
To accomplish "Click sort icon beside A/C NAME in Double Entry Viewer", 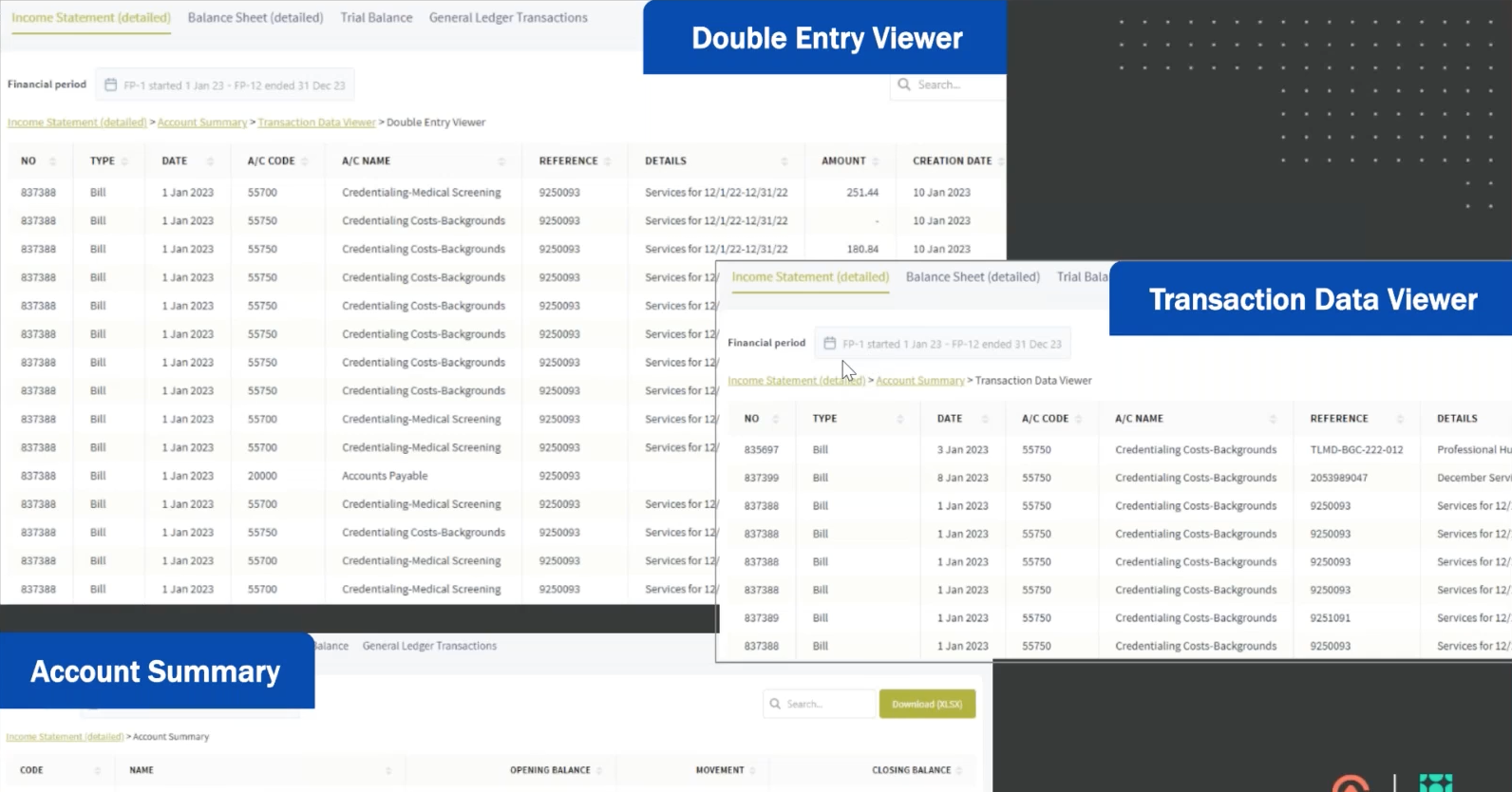I will [501, 161].
